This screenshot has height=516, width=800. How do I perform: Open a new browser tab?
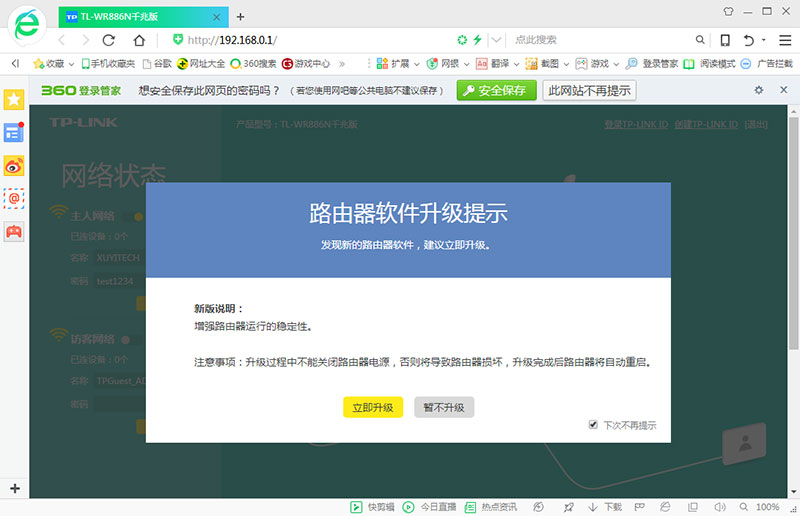240,17
